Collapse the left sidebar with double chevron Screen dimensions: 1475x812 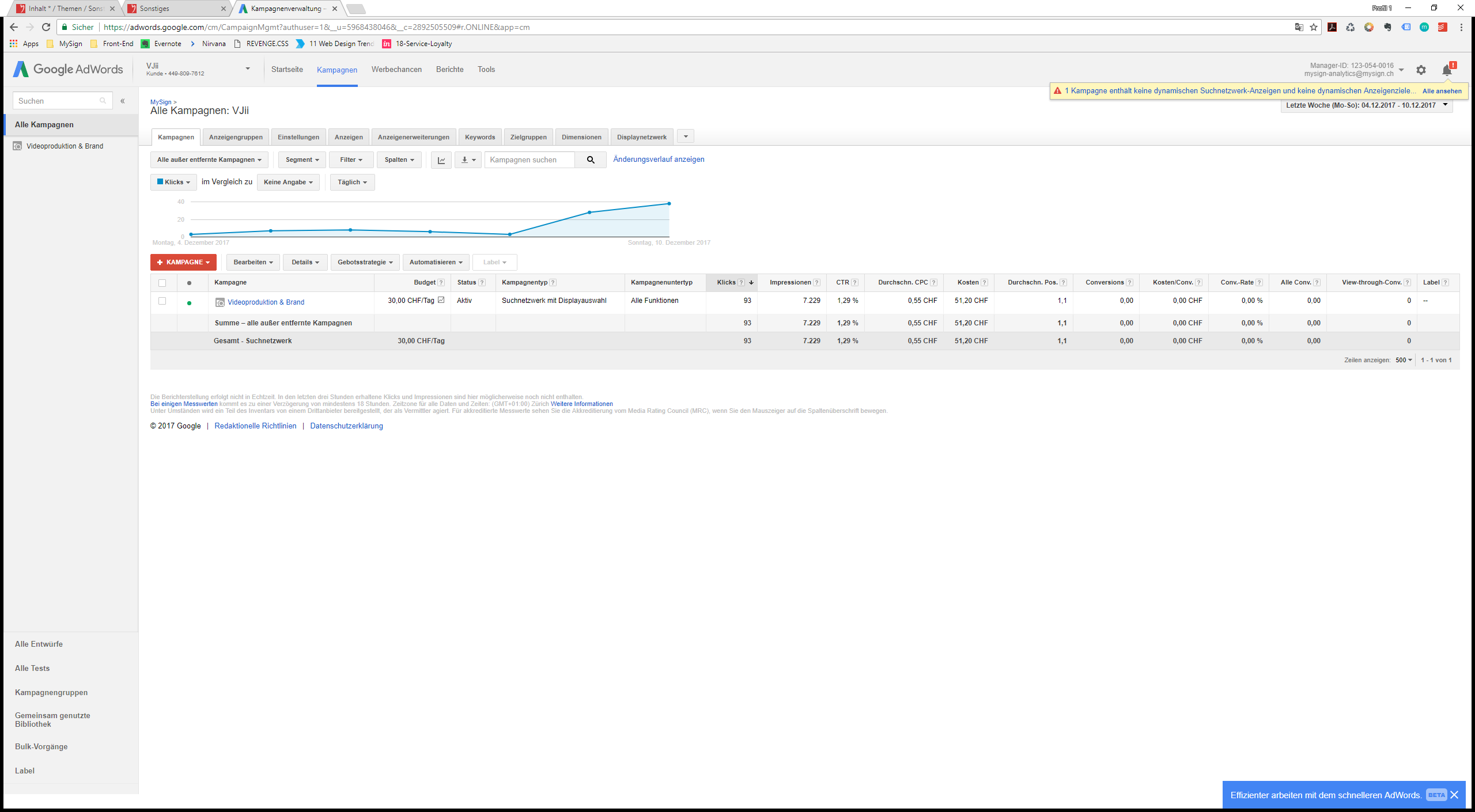(123, 101)
